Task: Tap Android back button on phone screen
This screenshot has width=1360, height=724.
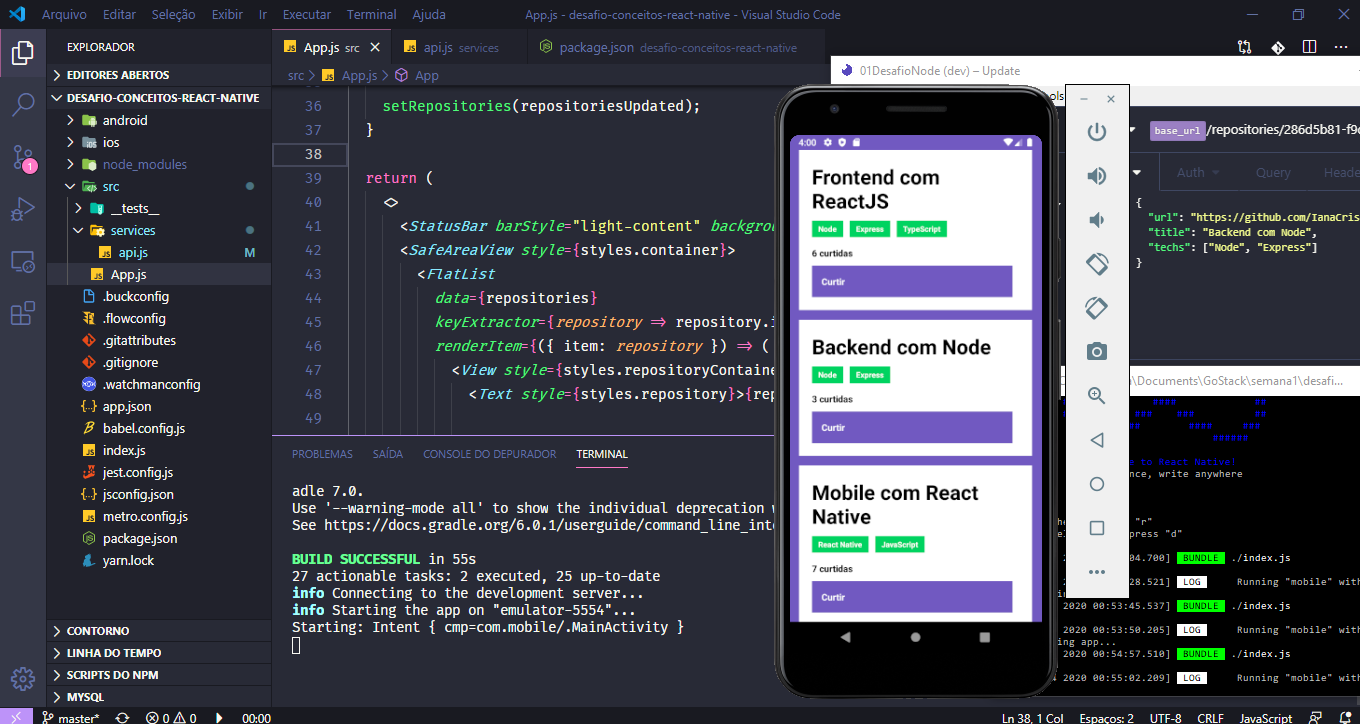Action: (846, 637)
